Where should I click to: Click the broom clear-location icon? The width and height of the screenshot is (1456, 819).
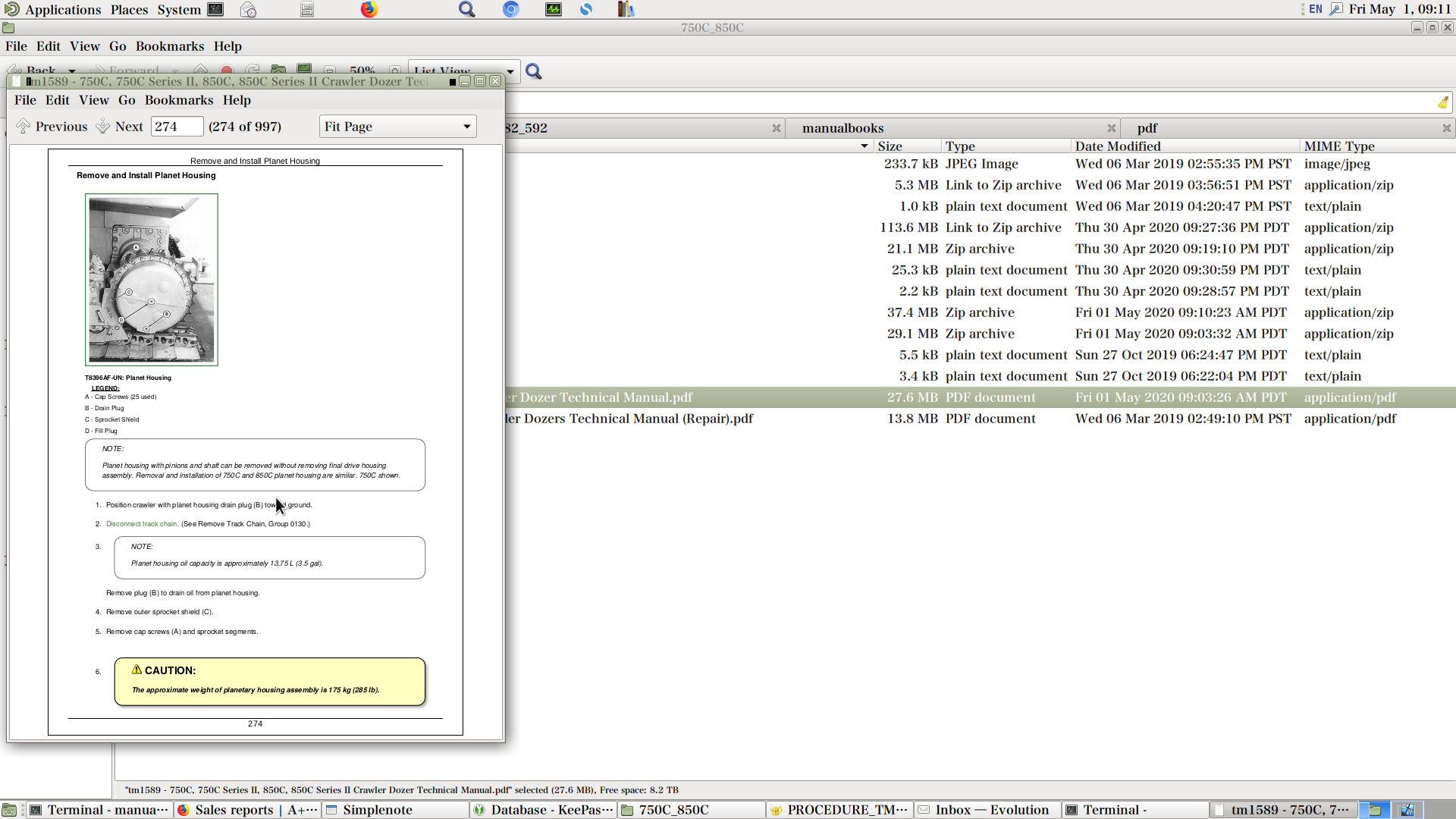[x=1442, y=102]
